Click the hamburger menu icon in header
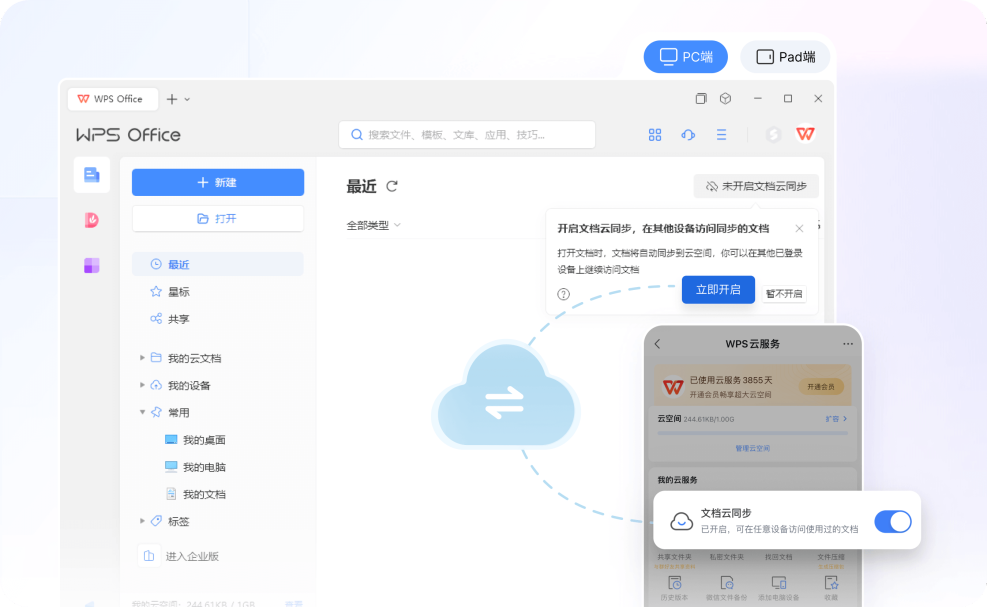The image size is (987, 607). pyautogui.click(x=721, y=135)
